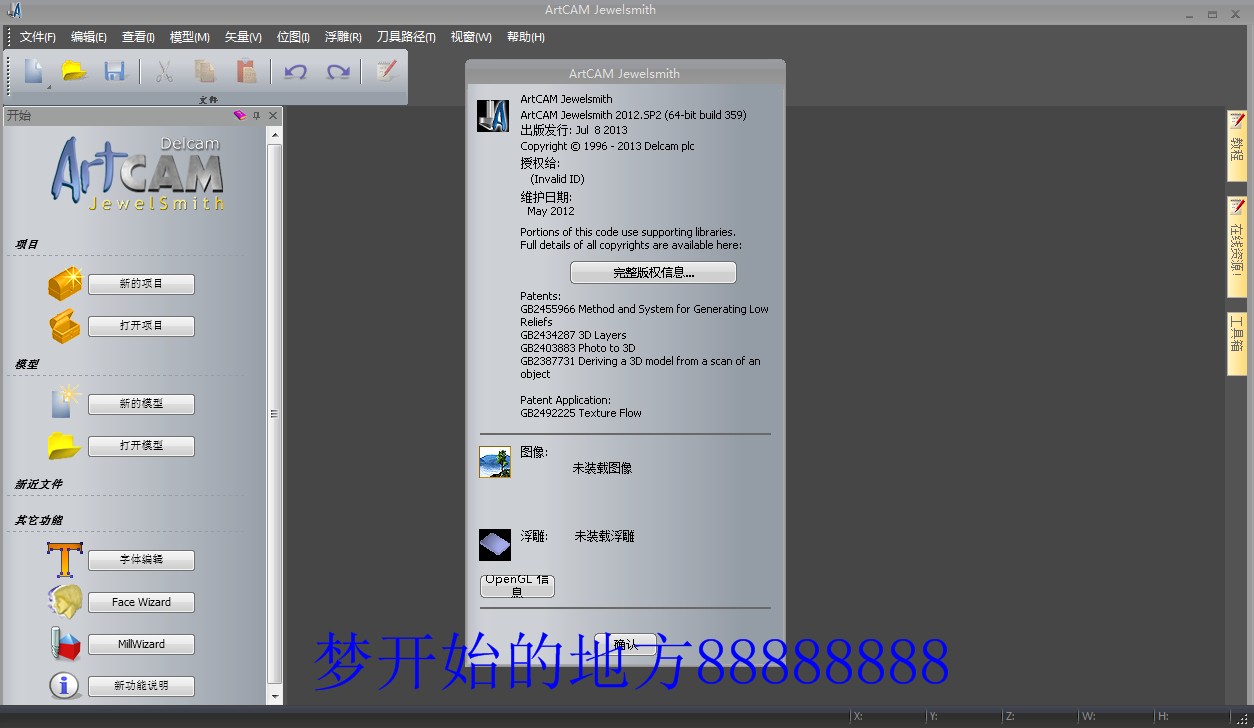Click the 完整版权信息... button in About dialog
The image size is (1254, 728).
coord(653,272)
